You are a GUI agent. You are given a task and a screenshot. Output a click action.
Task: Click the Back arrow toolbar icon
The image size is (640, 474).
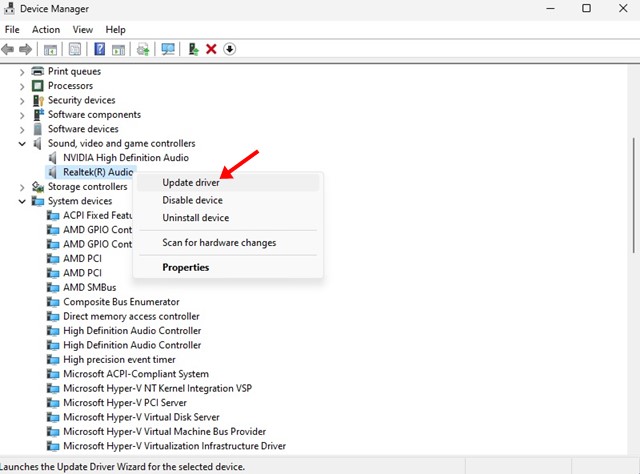click(9, 49)
